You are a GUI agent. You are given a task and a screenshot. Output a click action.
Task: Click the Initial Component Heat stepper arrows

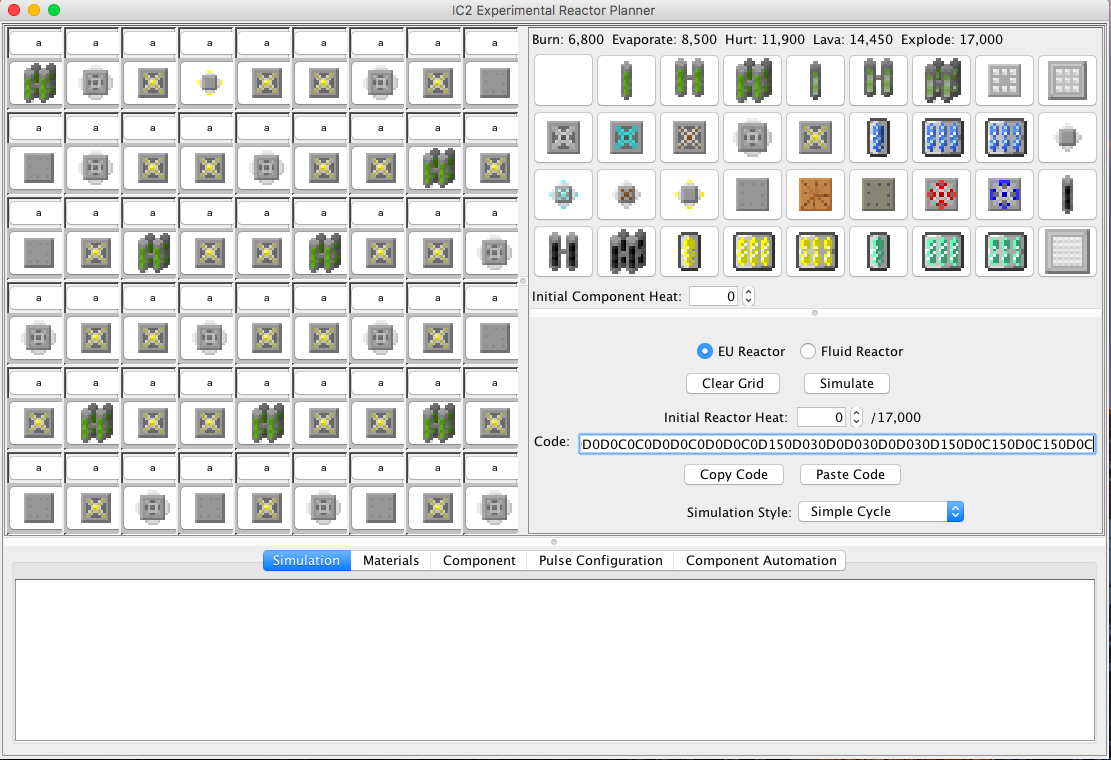click(747, 297)
